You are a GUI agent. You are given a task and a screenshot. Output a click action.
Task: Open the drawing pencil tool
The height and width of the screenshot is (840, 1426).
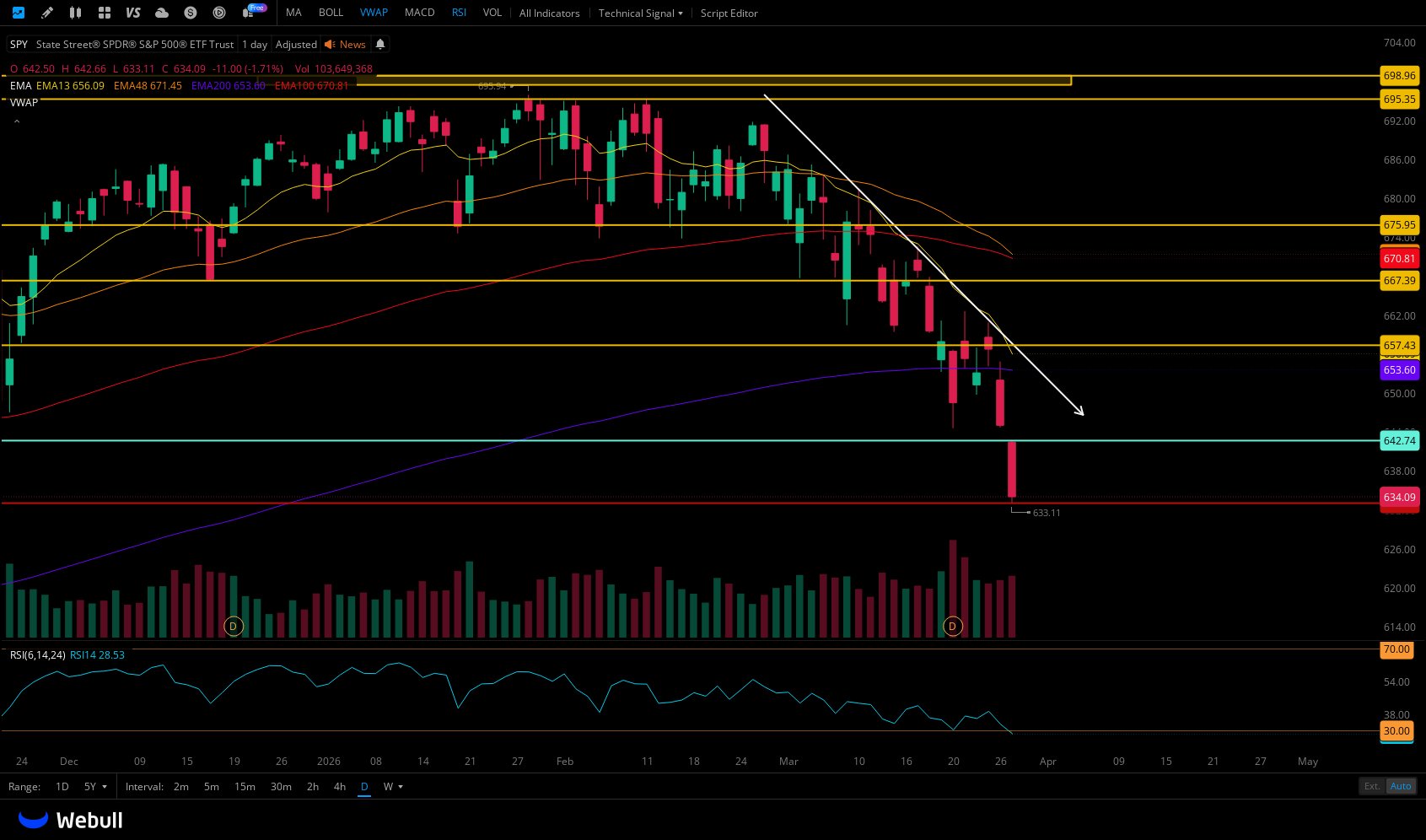[x=47, y=13]
